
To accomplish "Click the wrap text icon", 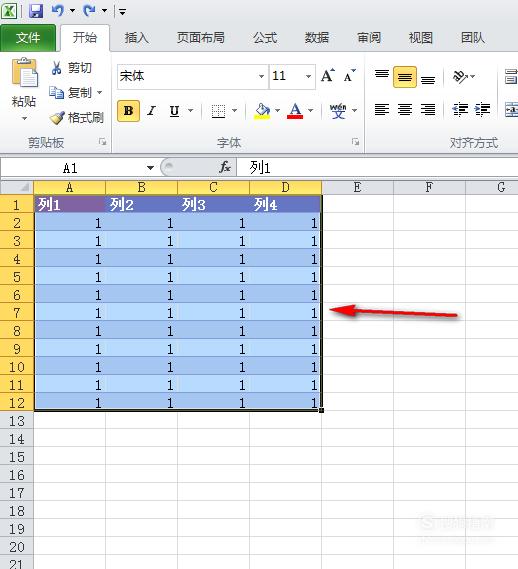I will pos(511,77).
